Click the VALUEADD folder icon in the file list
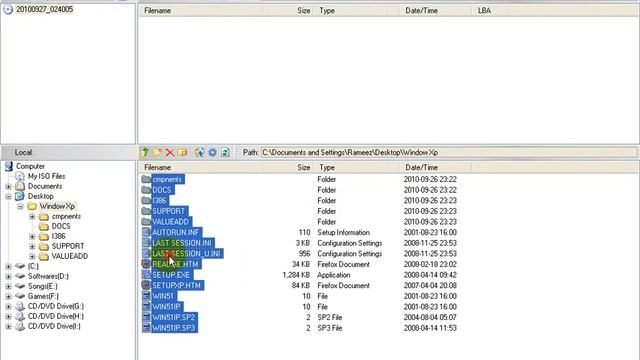 pos(146,222)
